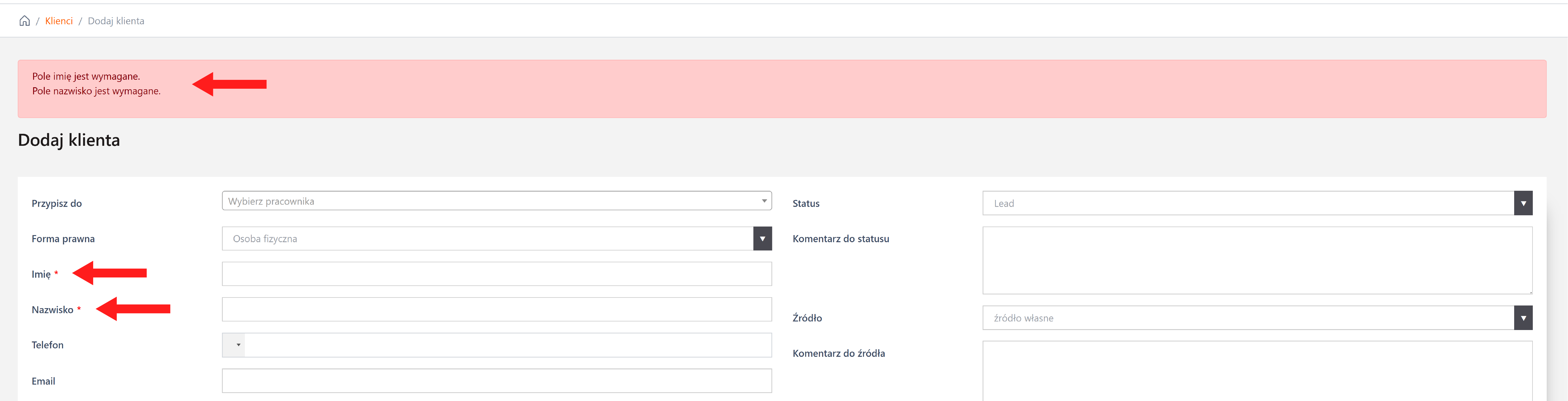Click the Imię input field
The height and width of the screenshot is (401, 1568).
pyautogui.click(x=496, y=274)
